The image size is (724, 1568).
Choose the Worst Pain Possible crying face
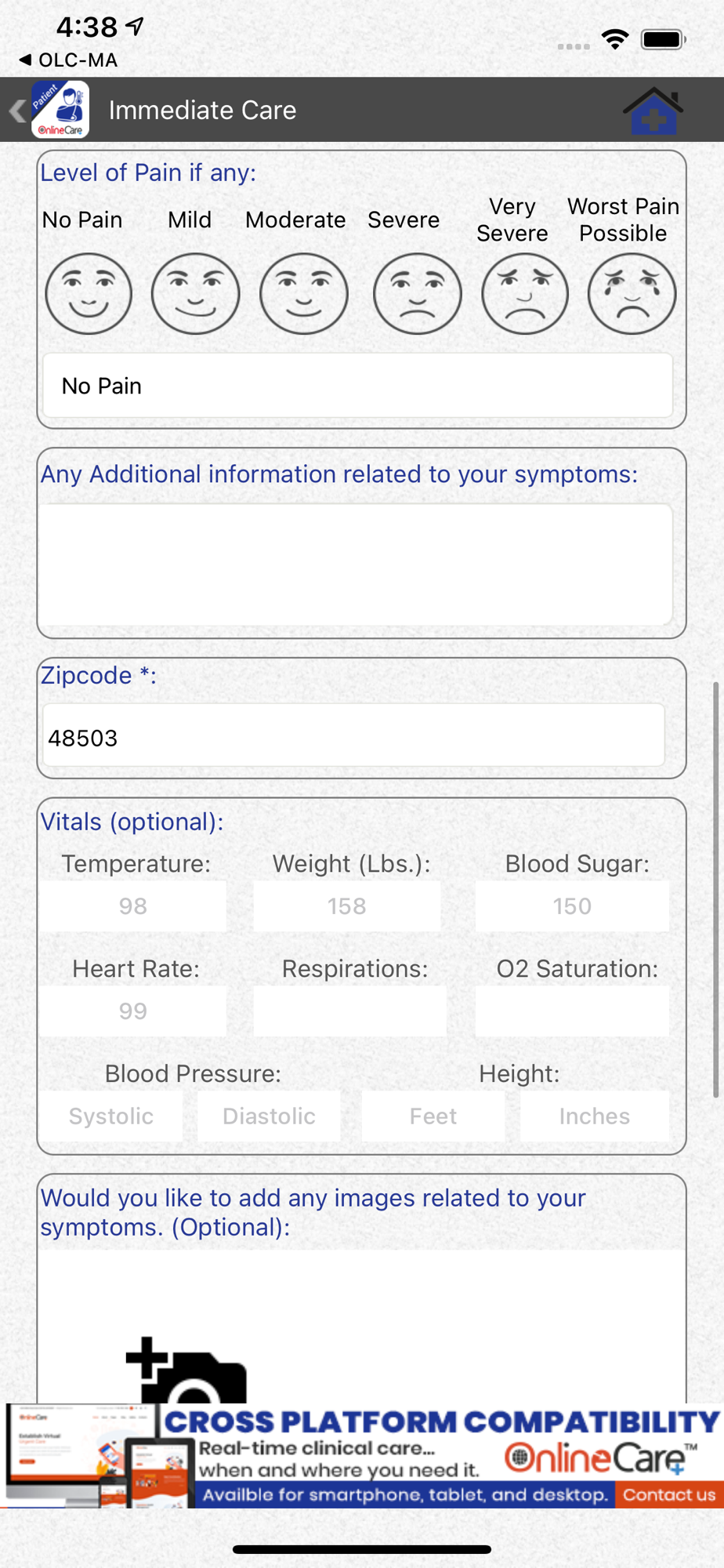(x=632, y=294)
